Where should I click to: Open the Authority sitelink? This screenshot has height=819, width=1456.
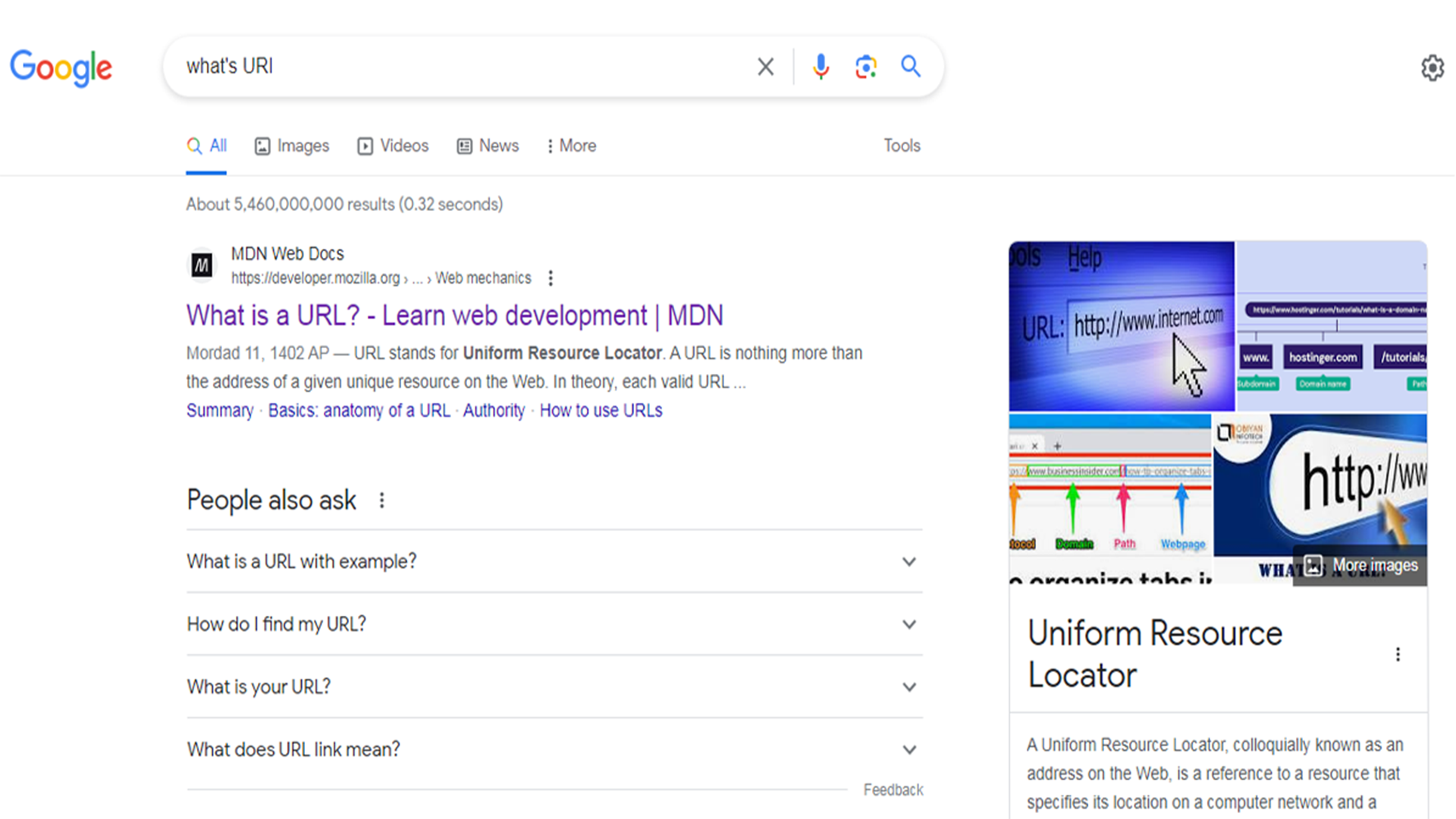click(494, 410)
